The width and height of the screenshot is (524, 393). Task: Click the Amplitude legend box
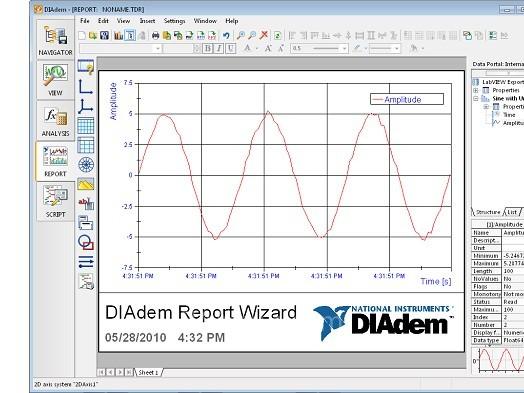(x=407, y=99)
